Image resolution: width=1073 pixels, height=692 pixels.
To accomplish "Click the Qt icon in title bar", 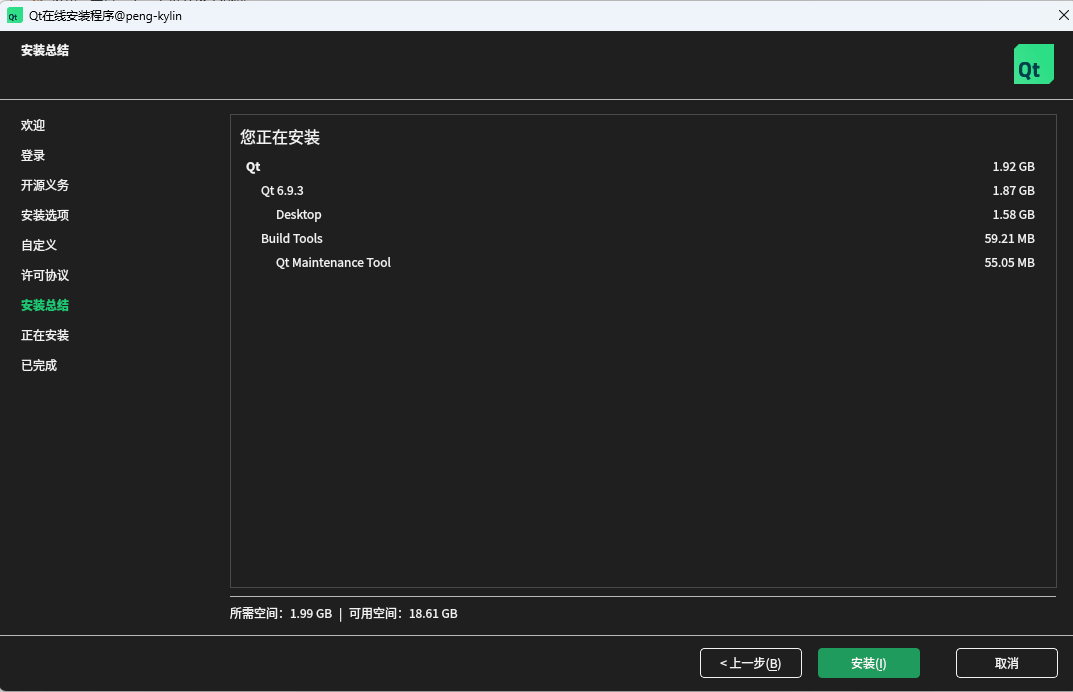I will 14,16.
